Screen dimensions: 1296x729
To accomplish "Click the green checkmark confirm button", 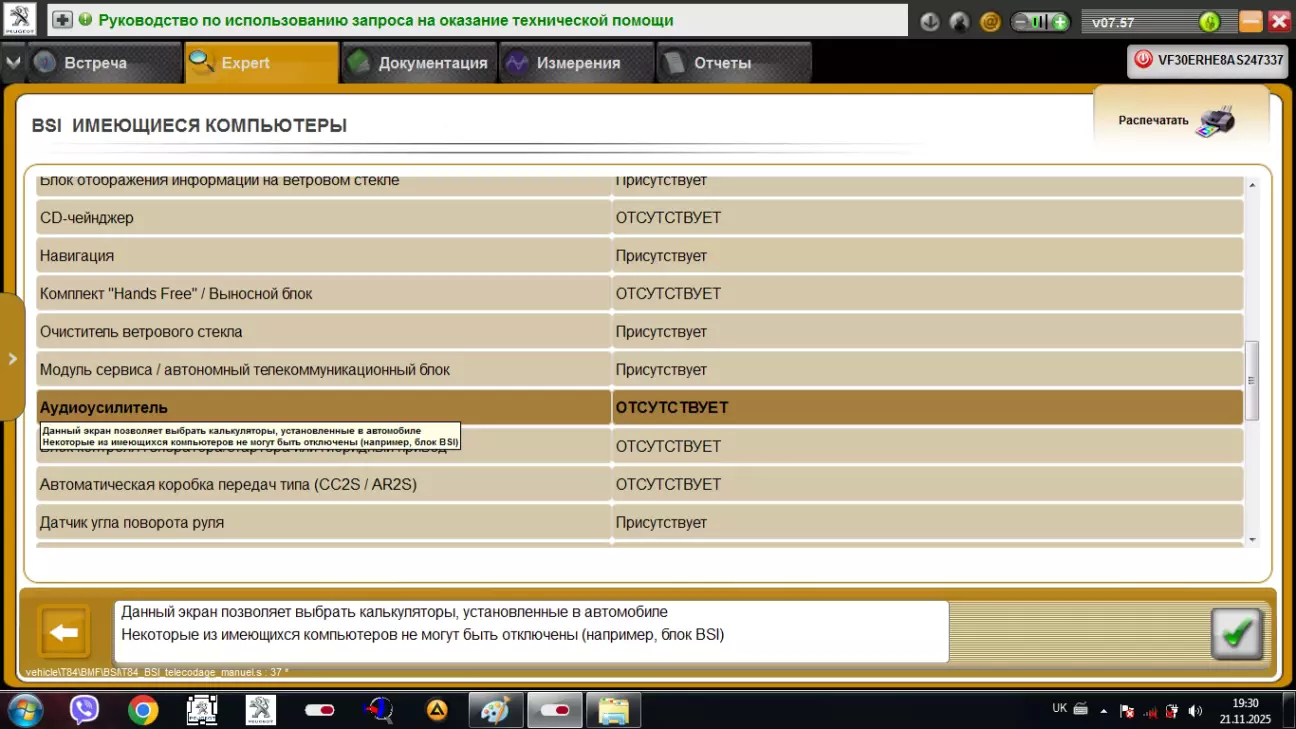I will click(x=1236, y=633).
